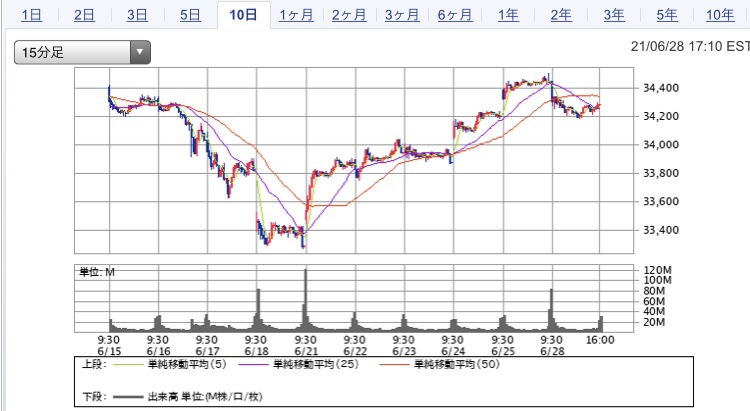The width and height of the screenshot is (750, 411).
Task: Switch to the 10年 period tab
Action: 720,15
